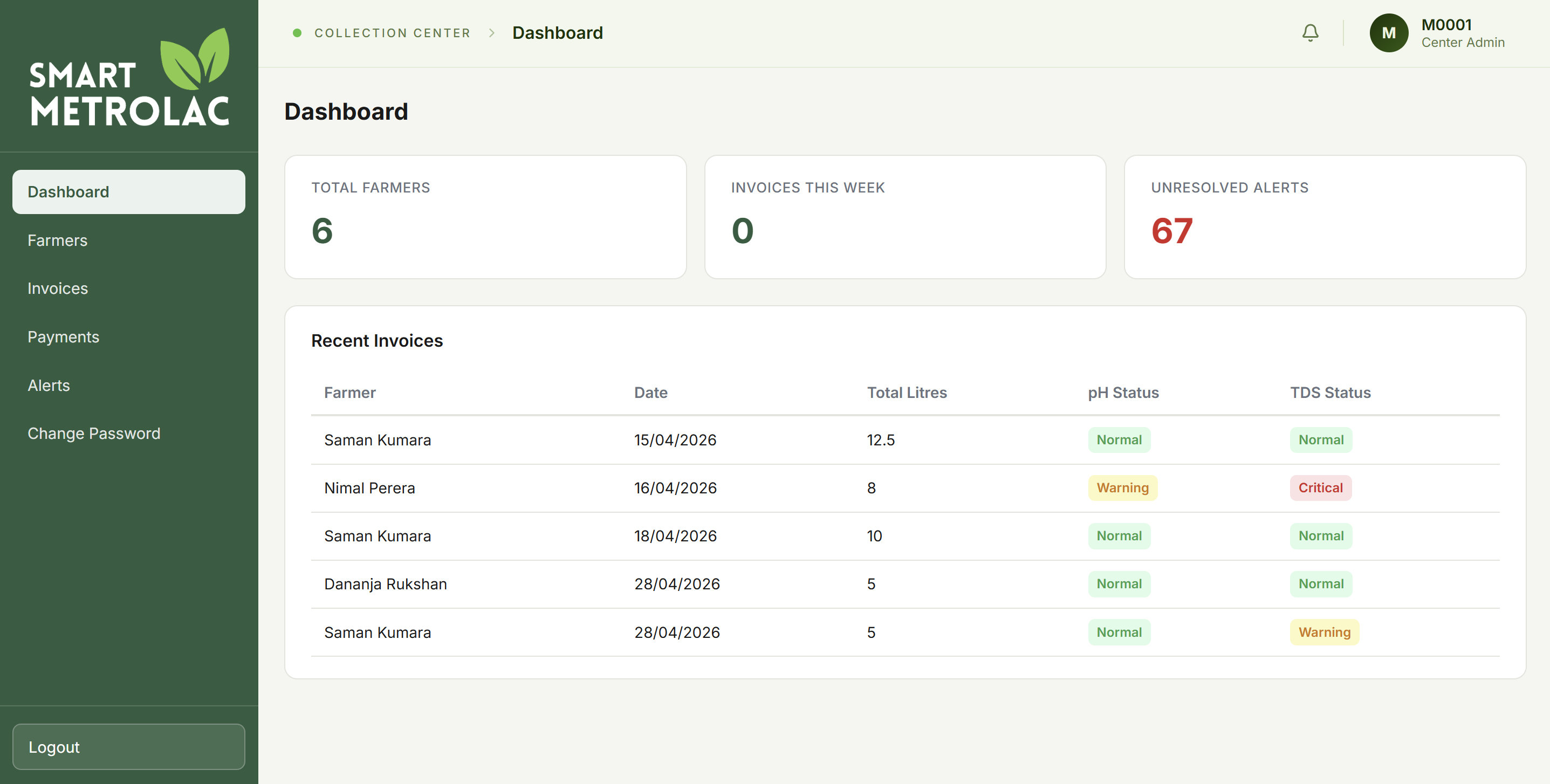Click the date 18/04/2026
Screen dimensions: 1550x784
click(675, 536)
